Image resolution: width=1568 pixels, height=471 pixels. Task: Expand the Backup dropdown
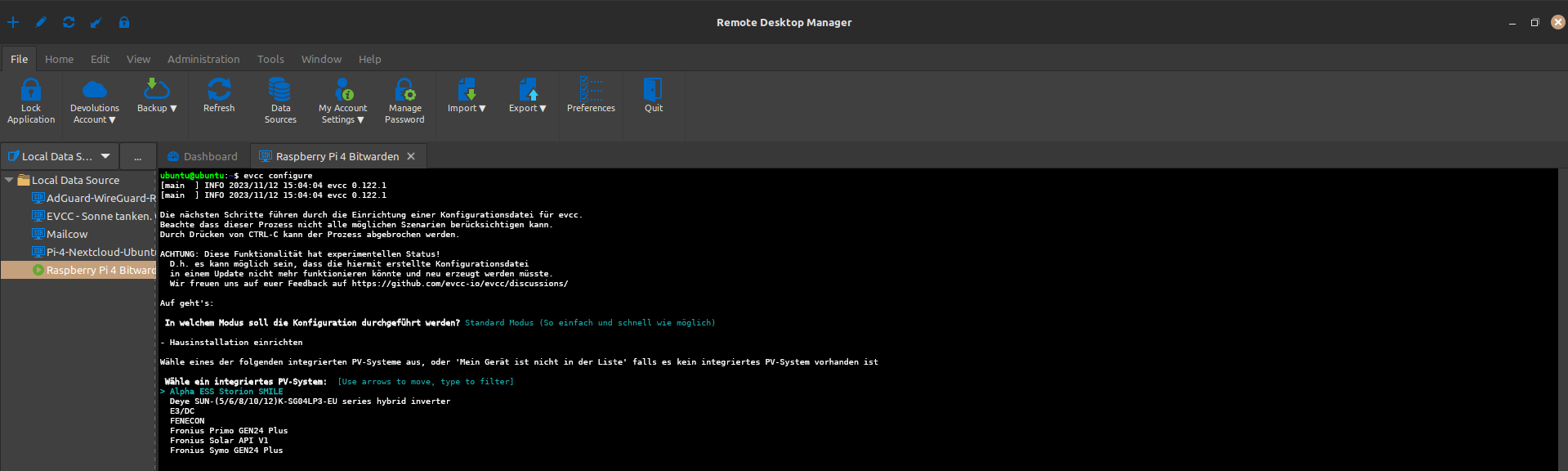click(157, 108)
